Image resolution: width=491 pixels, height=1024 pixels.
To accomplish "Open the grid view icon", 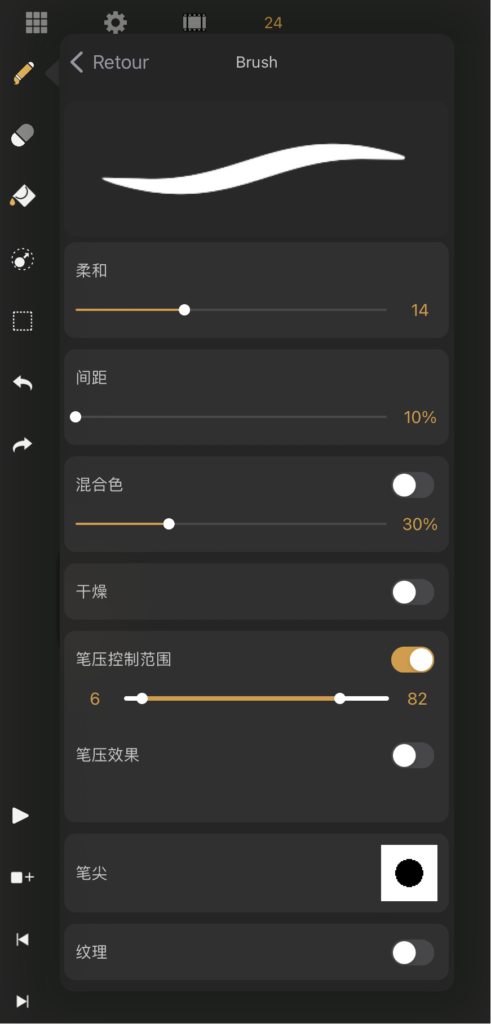I will click(x=37, y=22).
